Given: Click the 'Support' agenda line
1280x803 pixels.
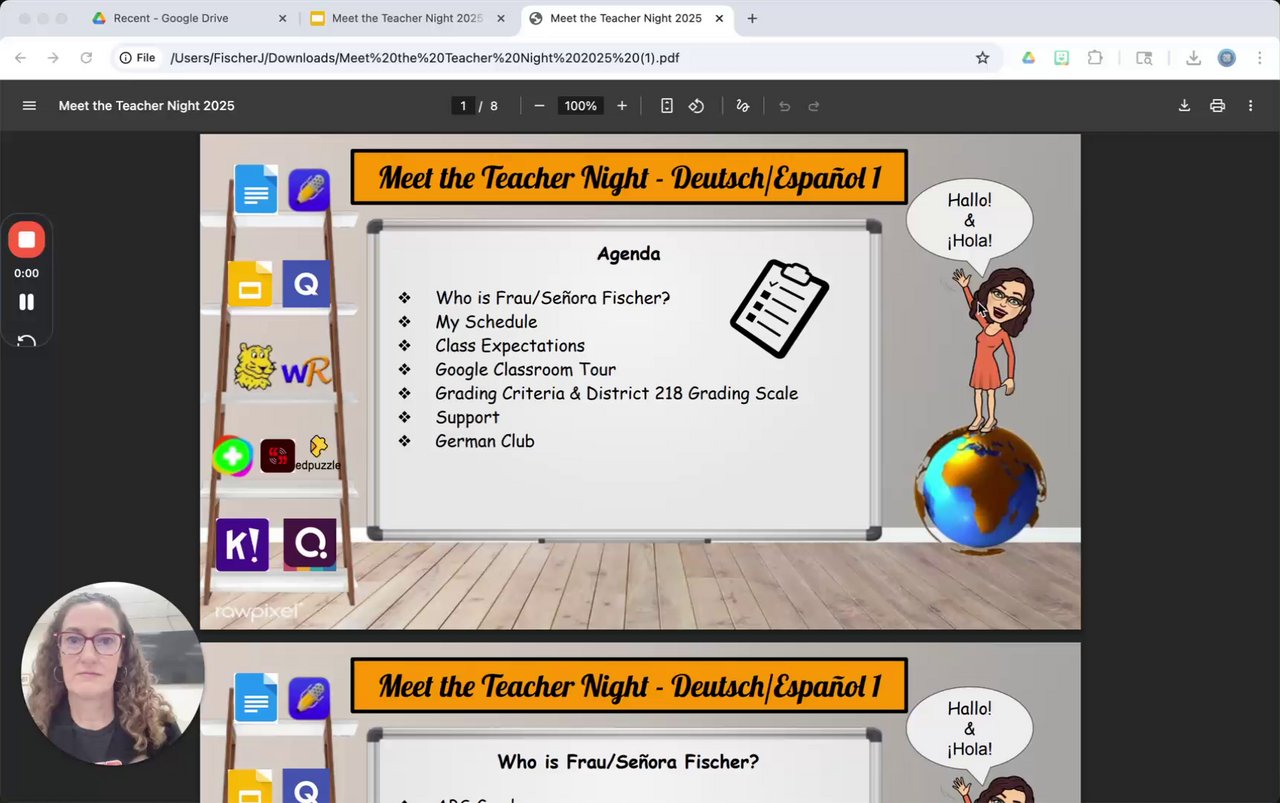Looking at the screenshot, I should click(467, 418).
